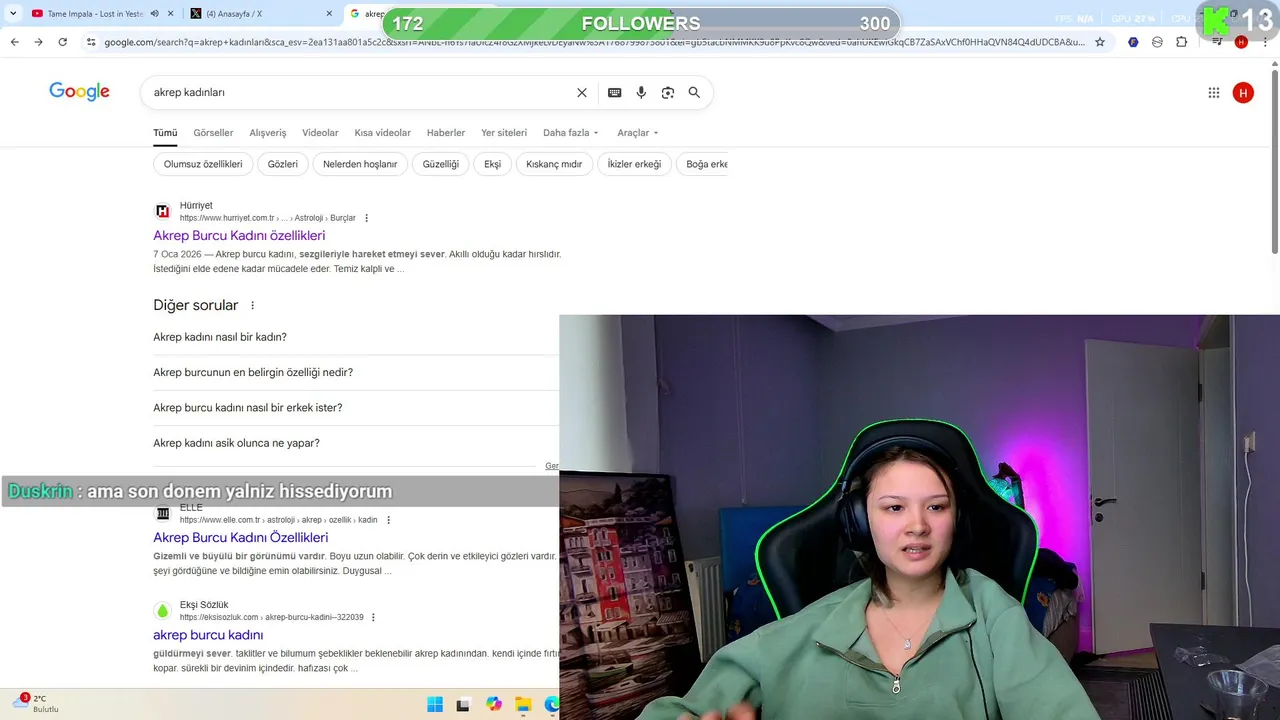Switch to the Tame Impala YouTube tab

[x=95, y=14]
